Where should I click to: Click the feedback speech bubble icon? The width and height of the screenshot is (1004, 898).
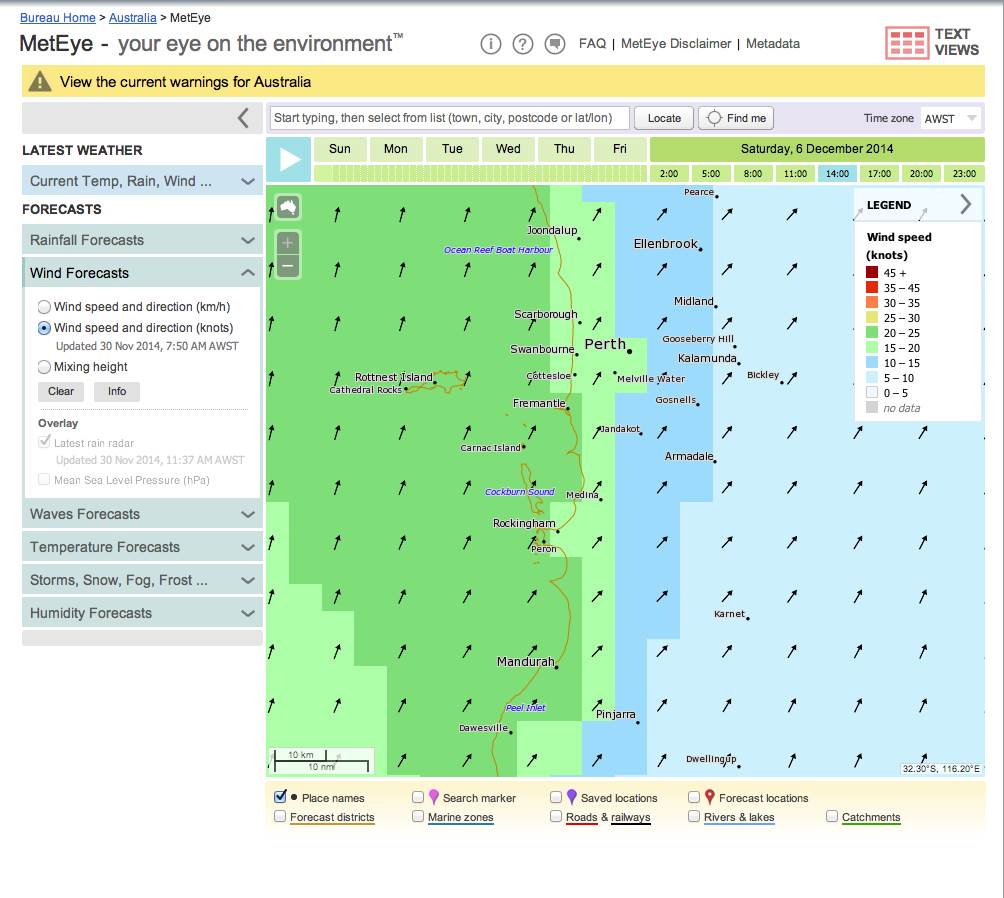click(x=556, y=44)
